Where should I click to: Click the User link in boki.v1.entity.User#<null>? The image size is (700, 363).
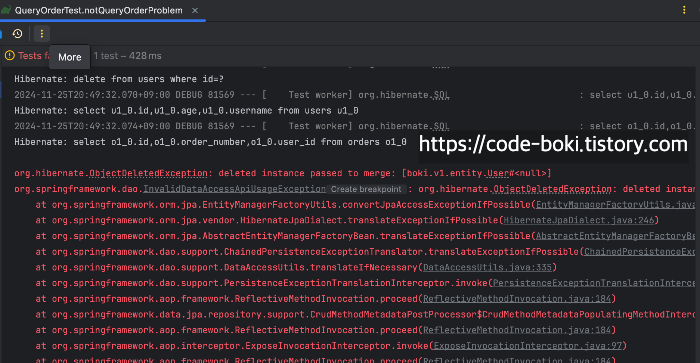pos(498,173)
